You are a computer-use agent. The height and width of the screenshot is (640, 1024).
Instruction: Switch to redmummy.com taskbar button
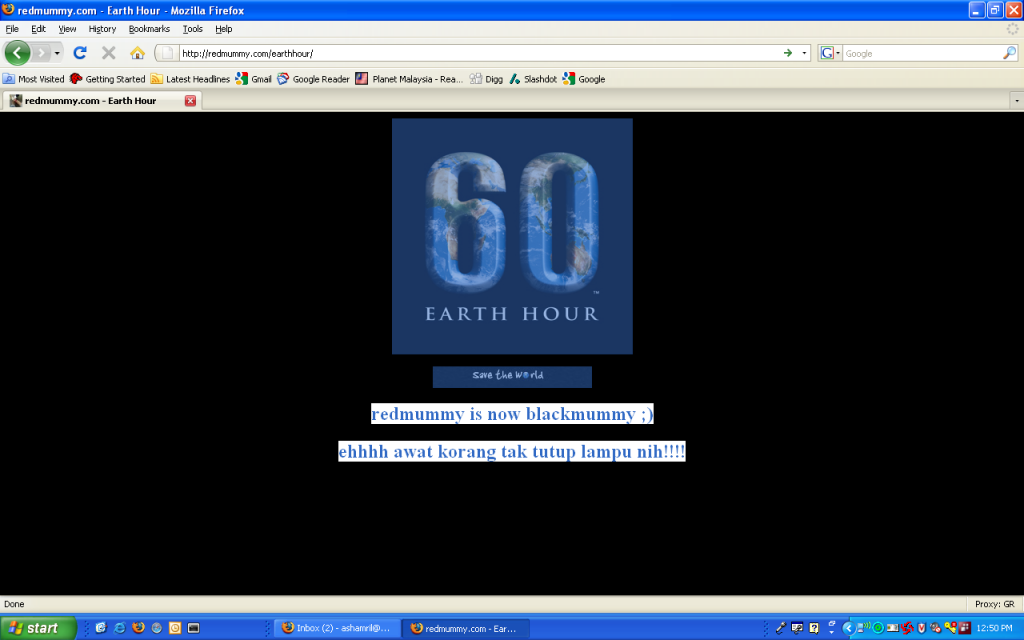(x=465, y=628)
